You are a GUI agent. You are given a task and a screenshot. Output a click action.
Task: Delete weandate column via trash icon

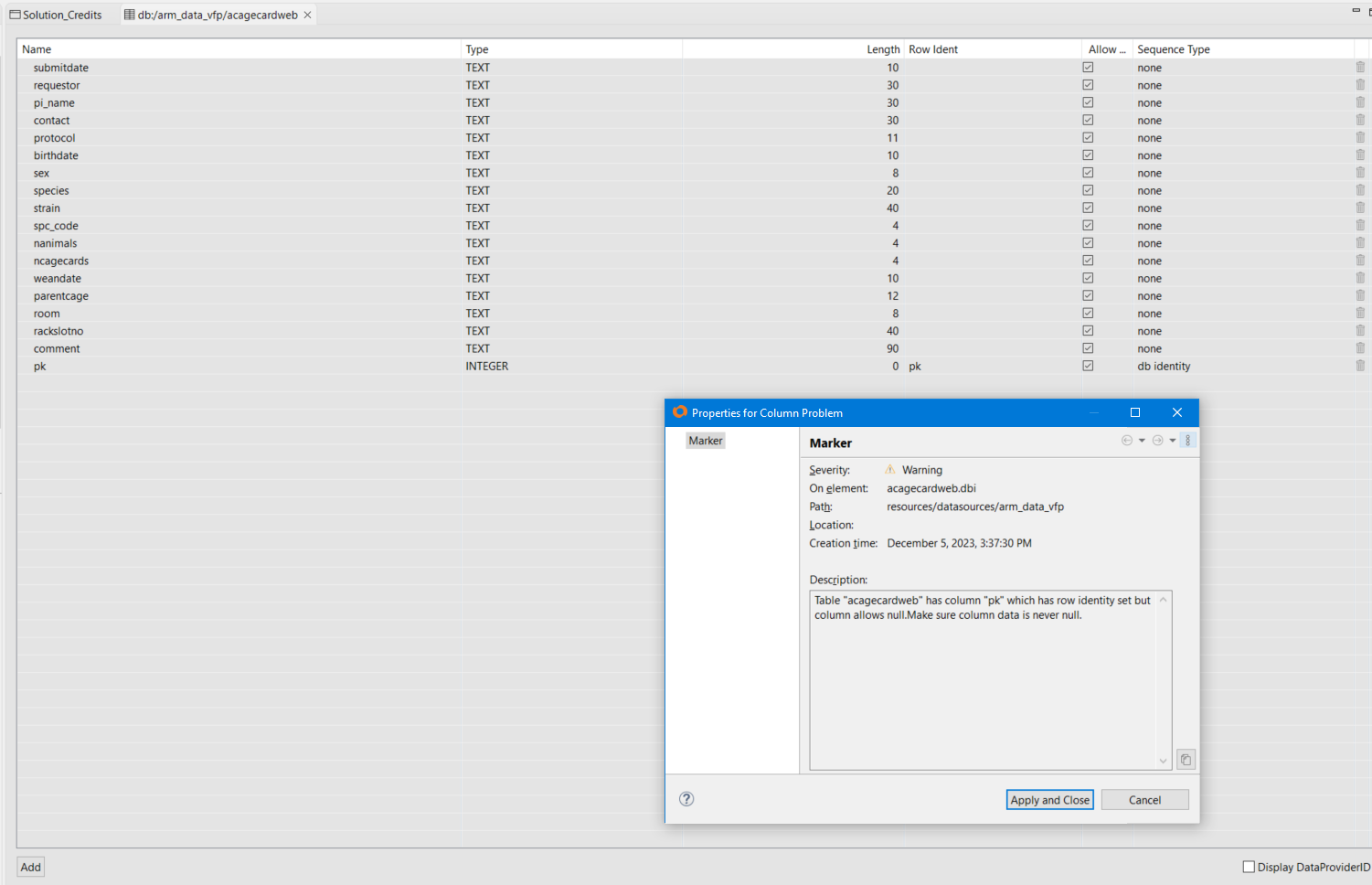click(1360, 278)
